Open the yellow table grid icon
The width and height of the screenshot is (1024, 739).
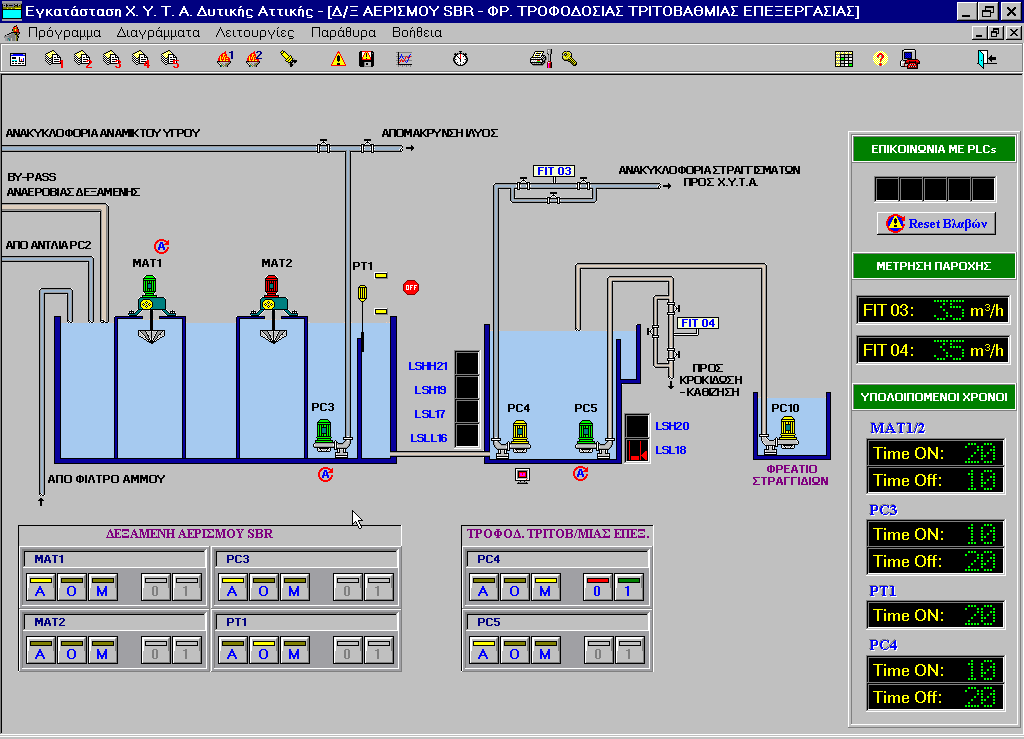(x=844, y=59)
